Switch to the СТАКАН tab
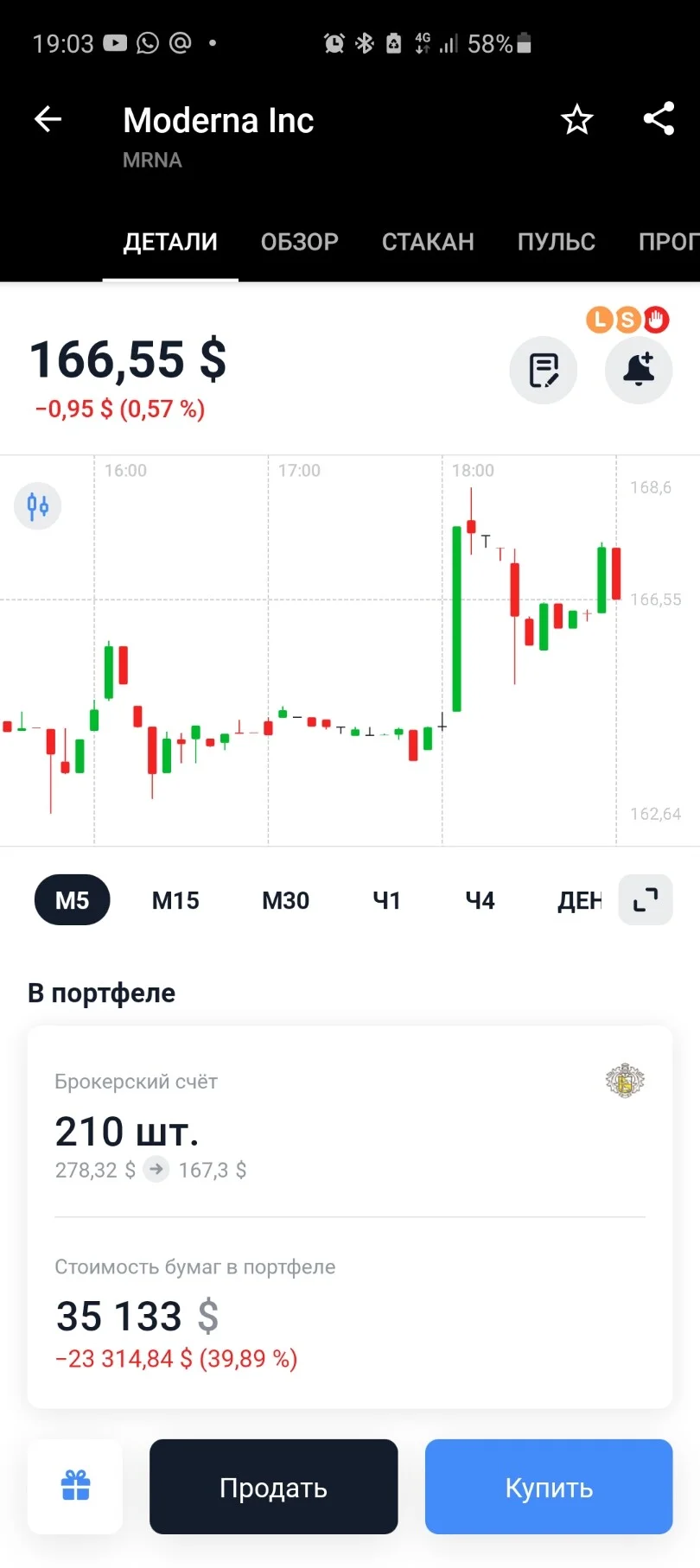The height and width of the screenshot is (1568, 700). 428,242
